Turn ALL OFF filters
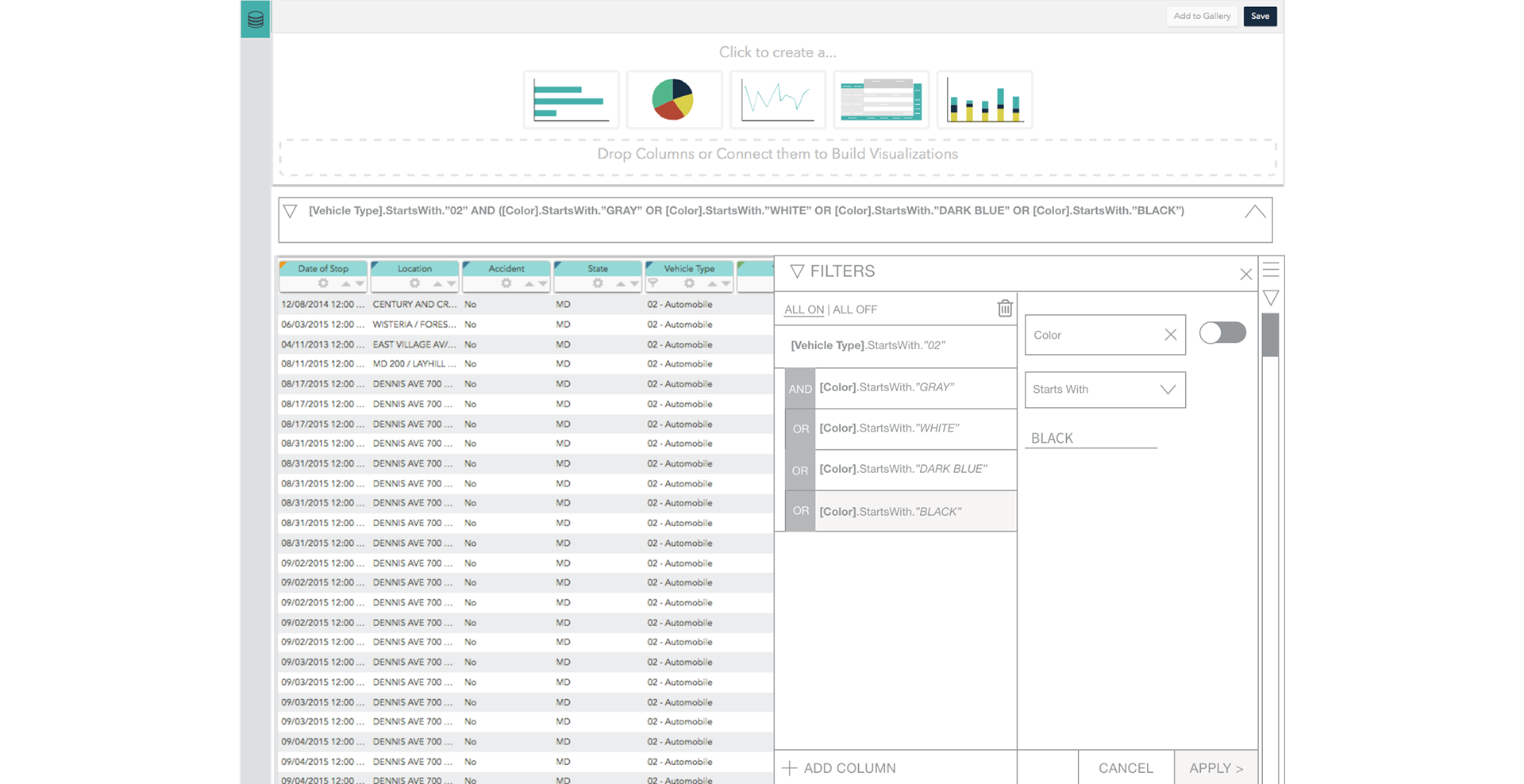Image resolution: width=1524 pixels, height=784 pixels. [x=855, y=309]
